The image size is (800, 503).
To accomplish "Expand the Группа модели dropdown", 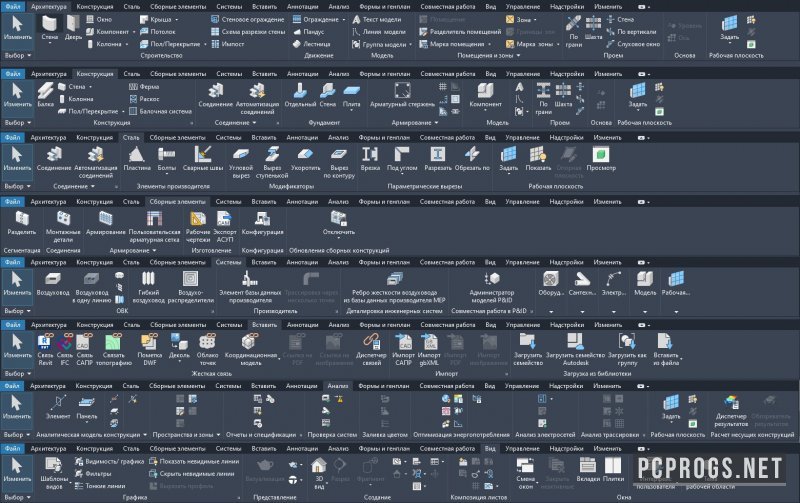I will click(x=410, y=44).
